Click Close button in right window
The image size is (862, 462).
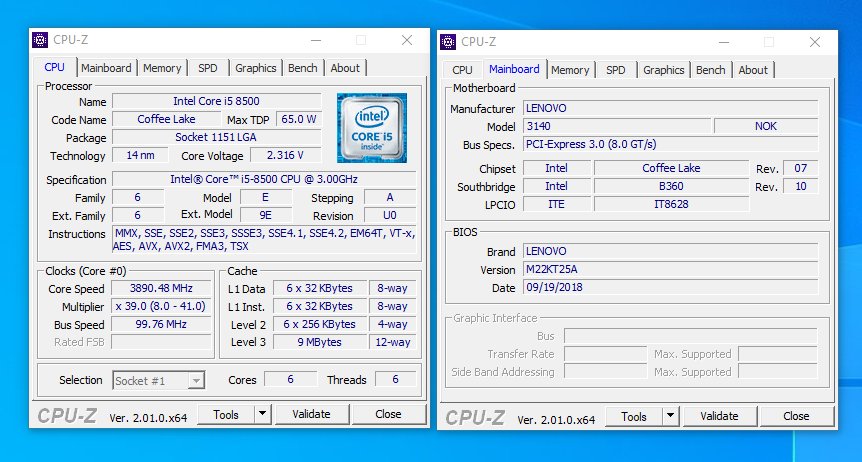pos(796,417)
